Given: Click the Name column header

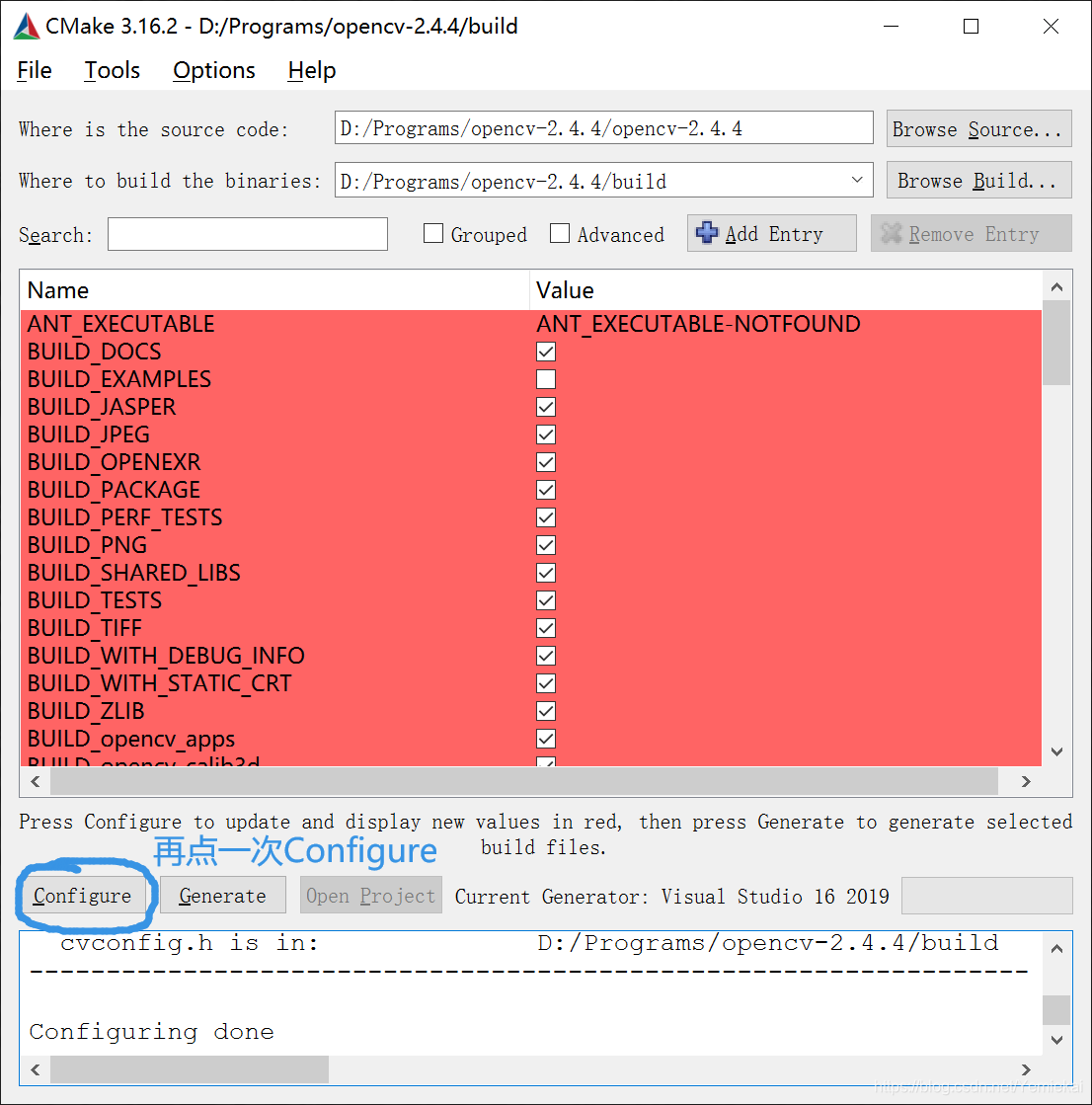Looking at the screenshot, I should tap(274, 290).
